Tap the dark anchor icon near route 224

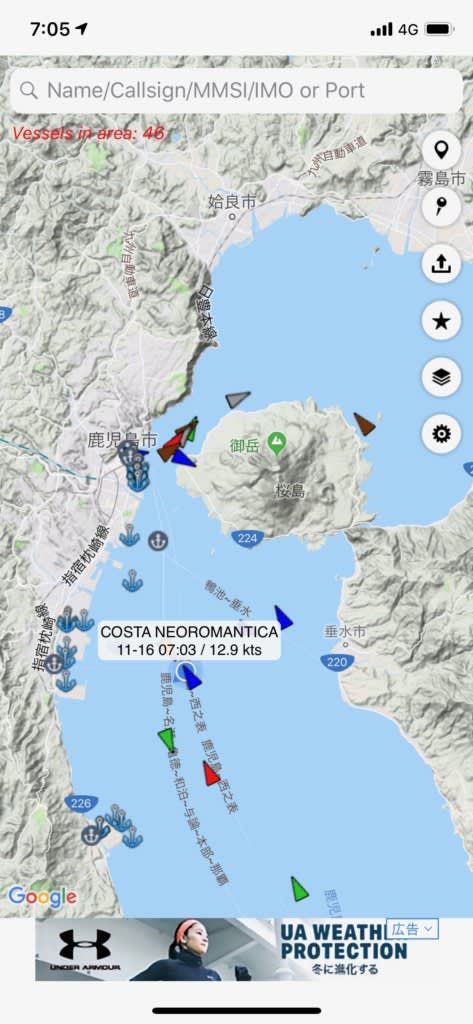[157, 541]
